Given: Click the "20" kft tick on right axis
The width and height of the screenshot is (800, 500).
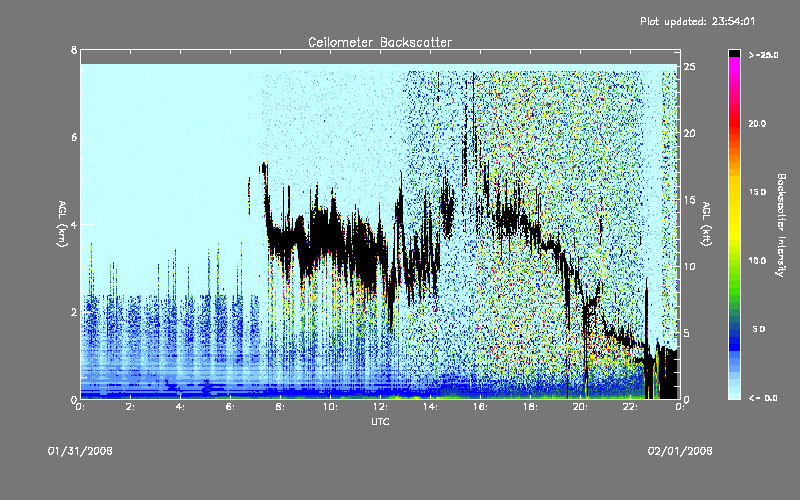Looking at the screenshot, I should click(690, 133).
